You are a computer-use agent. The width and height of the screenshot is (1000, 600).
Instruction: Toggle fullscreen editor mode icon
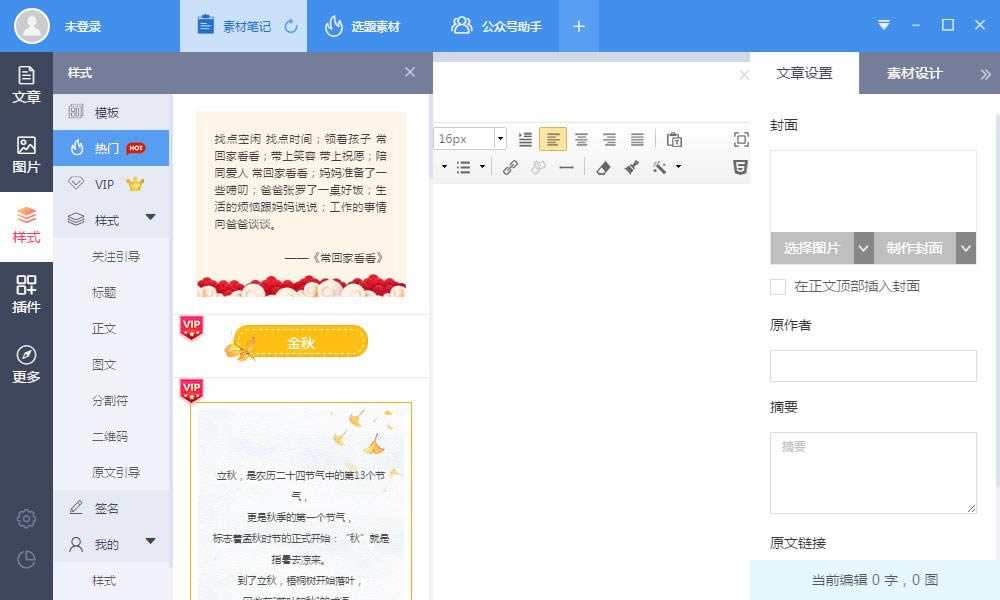(741, 139)
